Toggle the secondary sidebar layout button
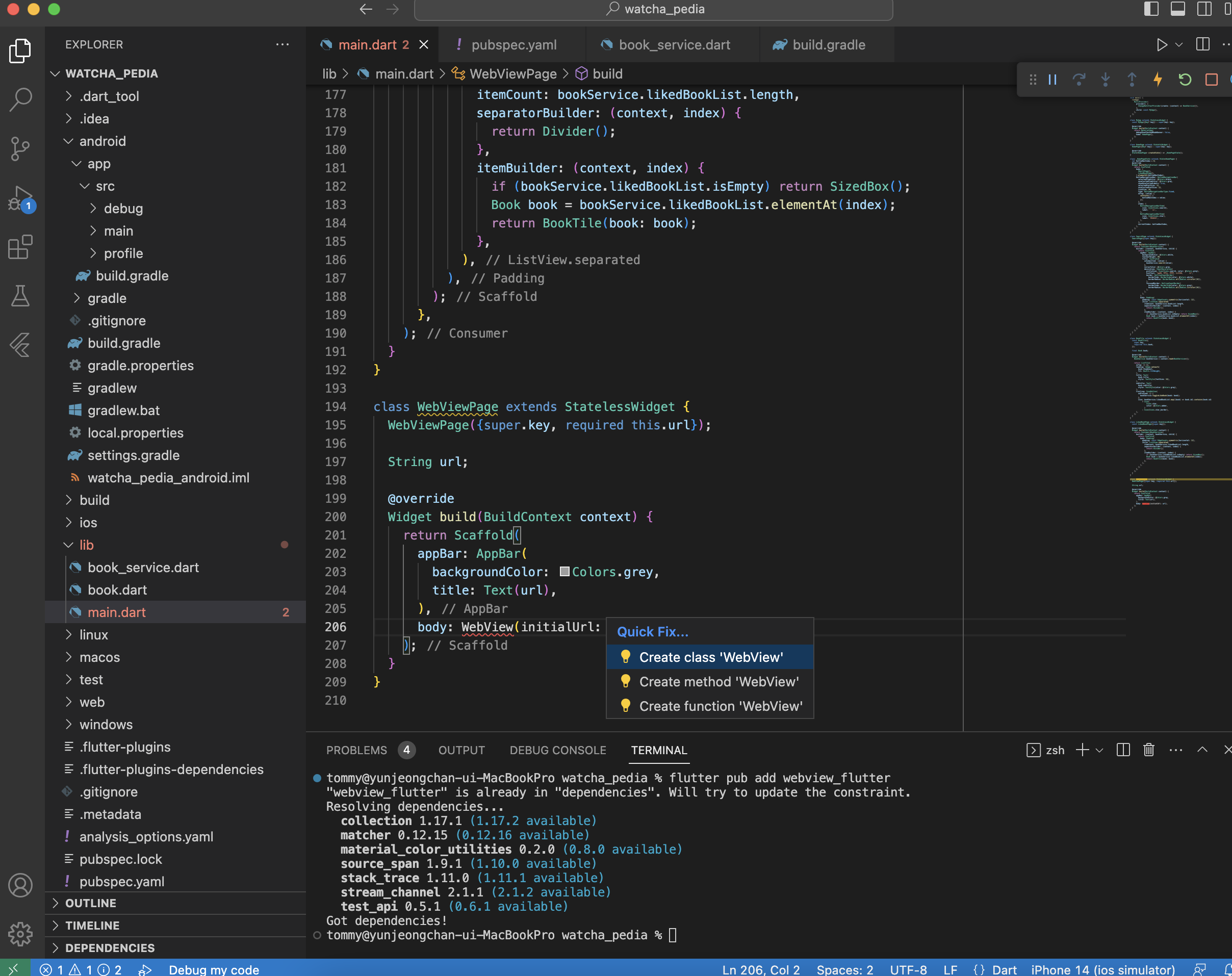Screen dimensions: 1232x976 pyautogui.click(x=1204, y=9)
